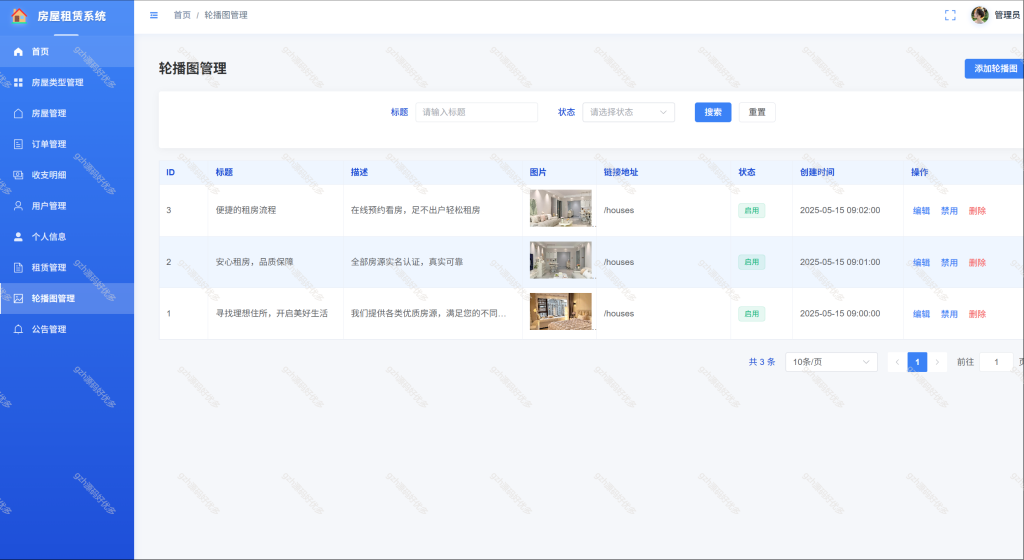Open thumbnail image of row ID 3
1024x560 pixels.
560,208
